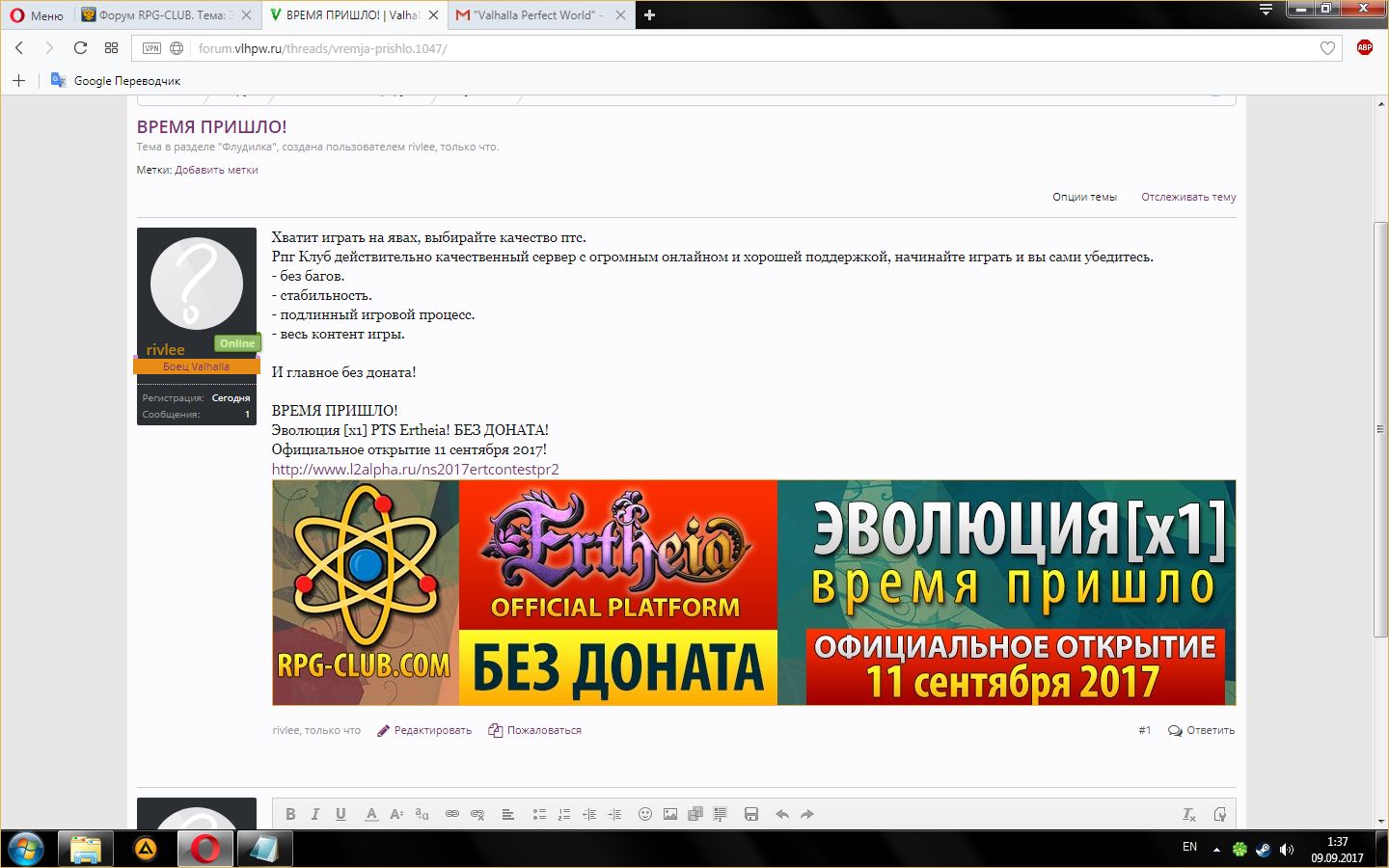Click the outdent icon

coord(589,814)
